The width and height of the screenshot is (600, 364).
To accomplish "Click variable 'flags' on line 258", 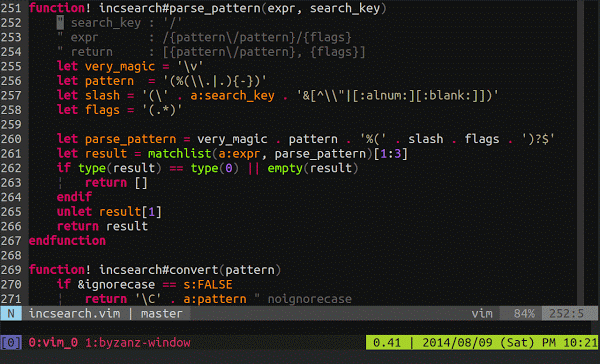I will tap(102, 110).
